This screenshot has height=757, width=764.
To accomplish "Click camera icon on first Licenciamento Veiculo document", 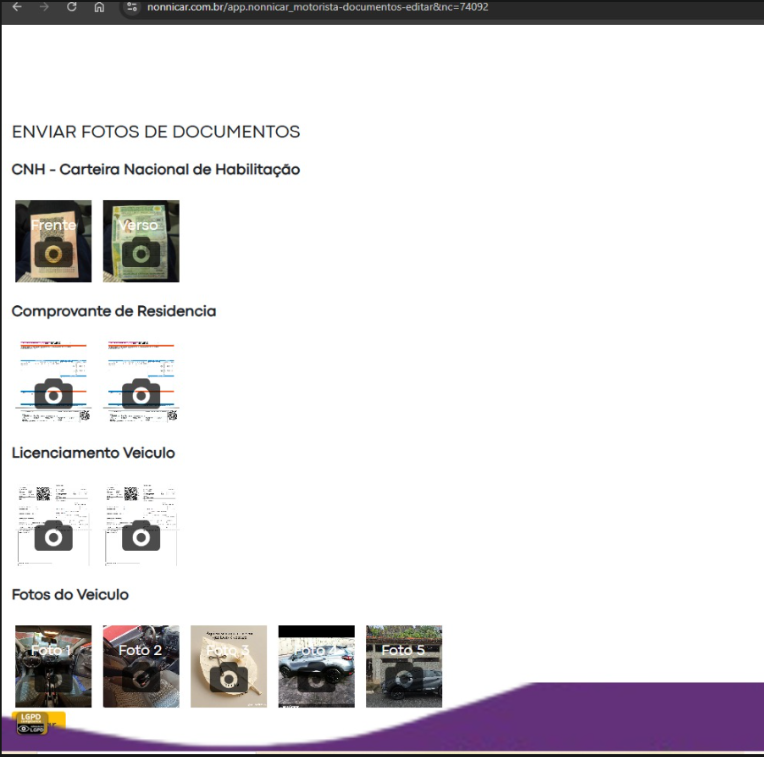I will click(53, 534).
